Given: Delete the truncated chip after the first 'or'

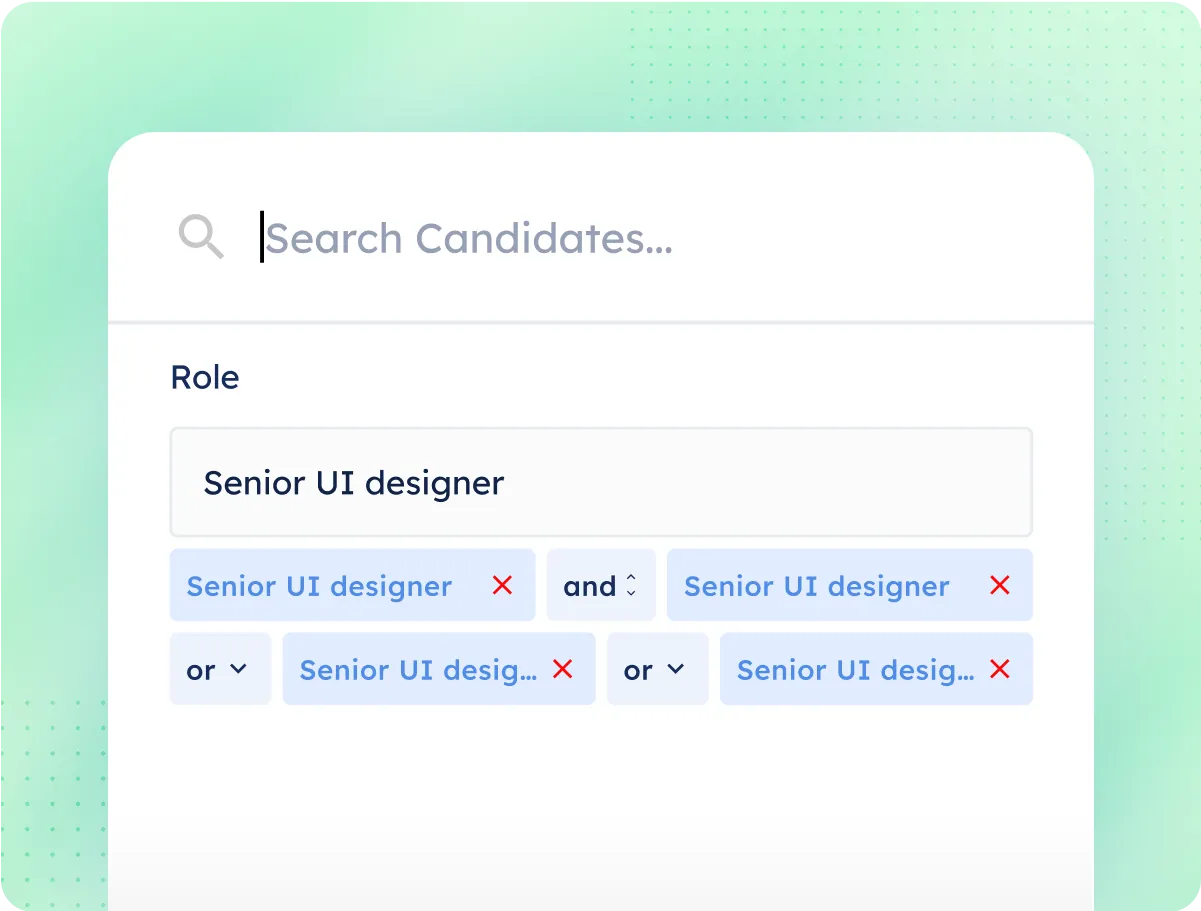Looking at the screenshot, I should [x=563, y=670].
